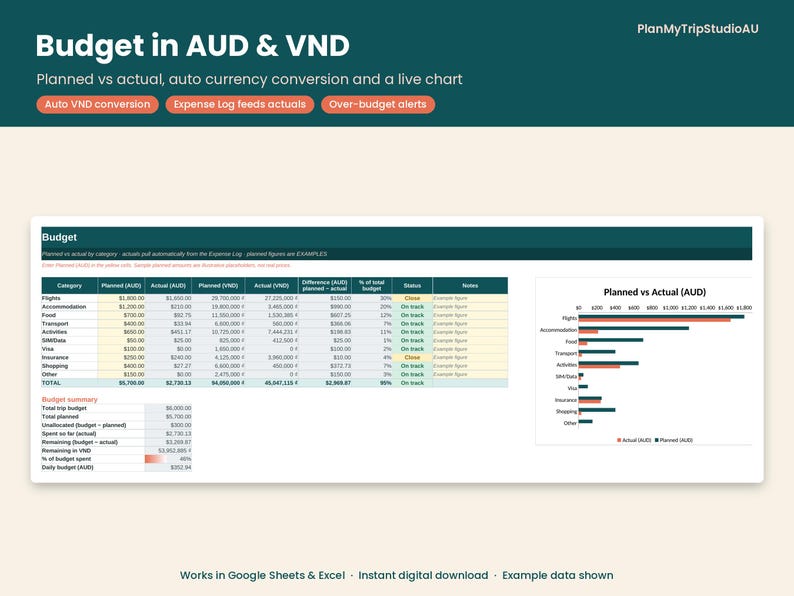The width and height of the screenshot is (794, 596).
Task: Edit Total trip budget value $6,000.00
Action: tap(168, 408)
